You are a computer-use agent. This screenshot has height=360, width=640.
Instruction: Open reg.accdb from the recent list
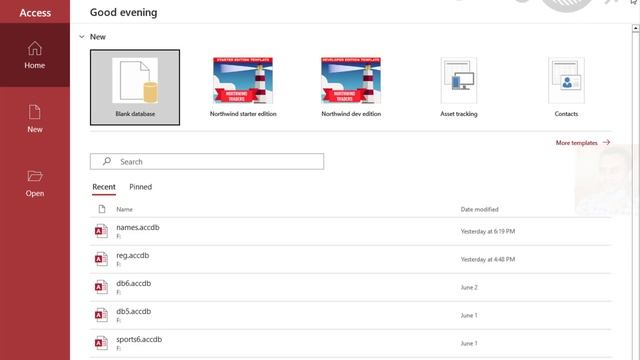[351, 260]
